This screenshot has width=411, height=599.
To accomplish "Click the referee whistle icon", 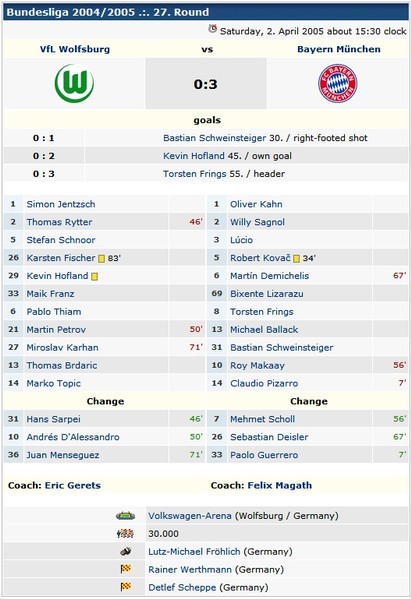I will pos(126,551).
